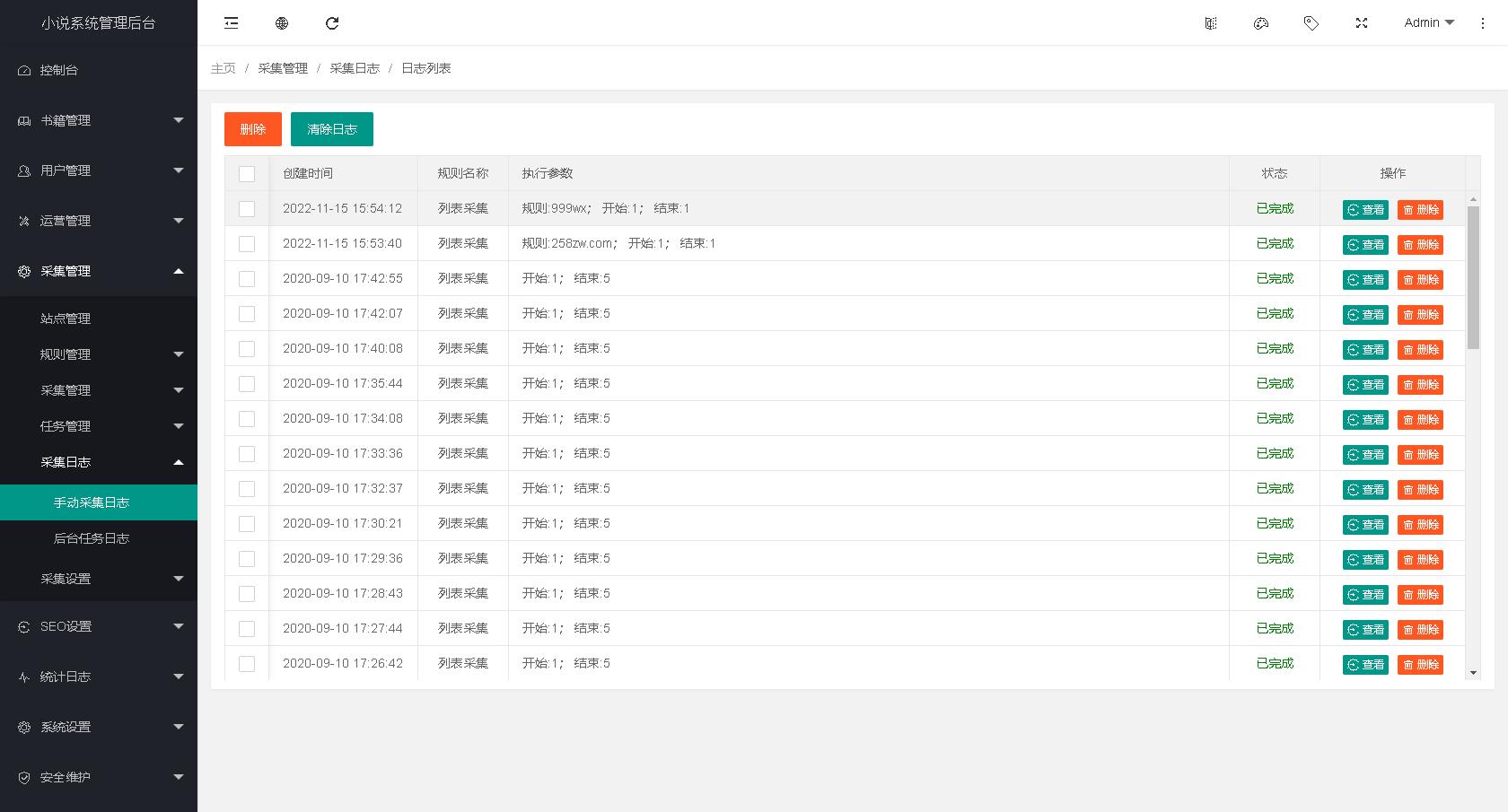Screen dimensions: 1508x812
Task: Collapse the sidebar using the menu fold icon
Action: pyautogui.click(x=232, y=23)
